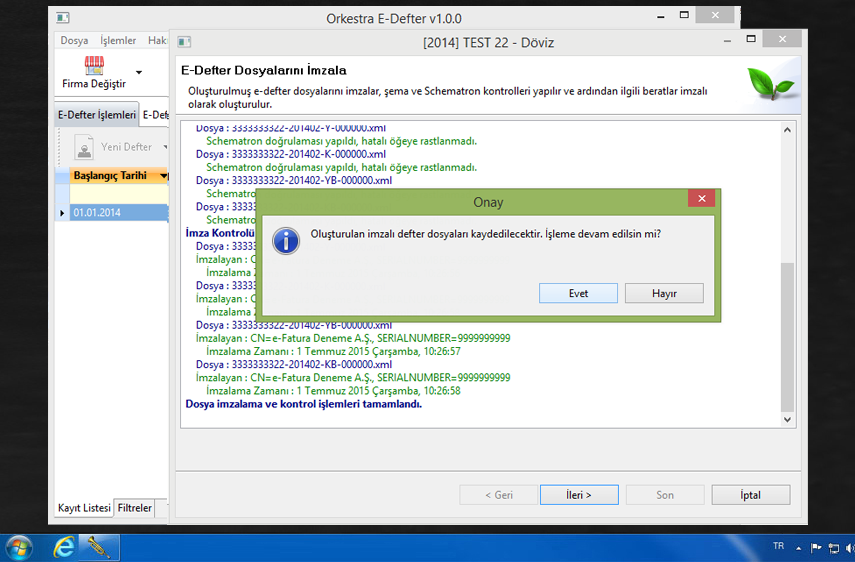Click the Firma Değiştir shop icon

[x=94, y=66]
